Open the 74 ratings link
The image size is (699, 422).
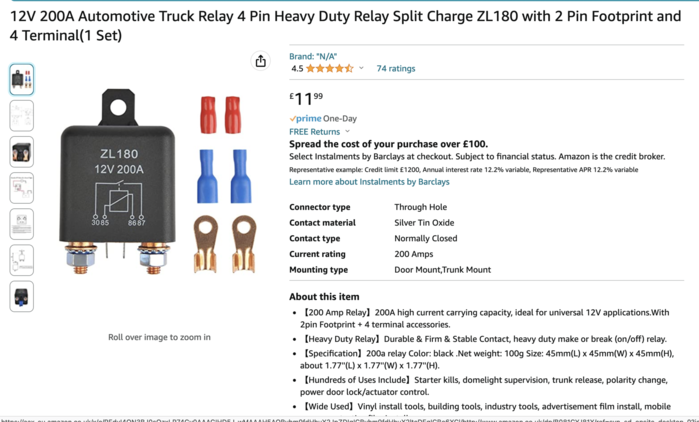[396, 68]
